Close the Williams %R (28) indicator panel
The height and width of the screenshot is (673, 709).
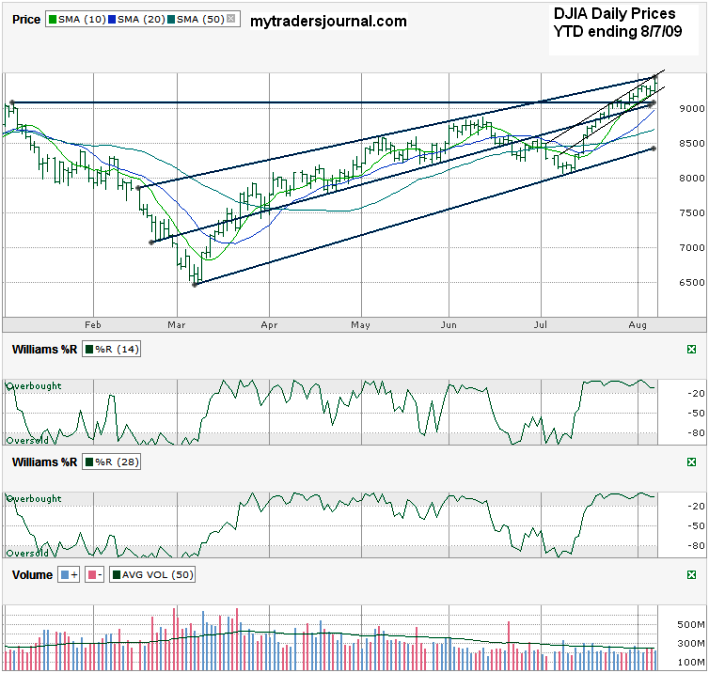click(691, 462)
